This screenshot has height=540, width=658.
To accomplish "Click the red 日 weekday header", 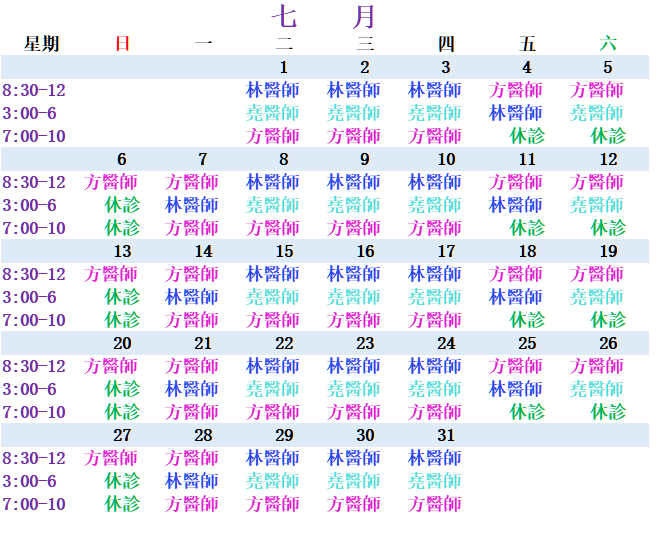I will [x=122, y=44].
